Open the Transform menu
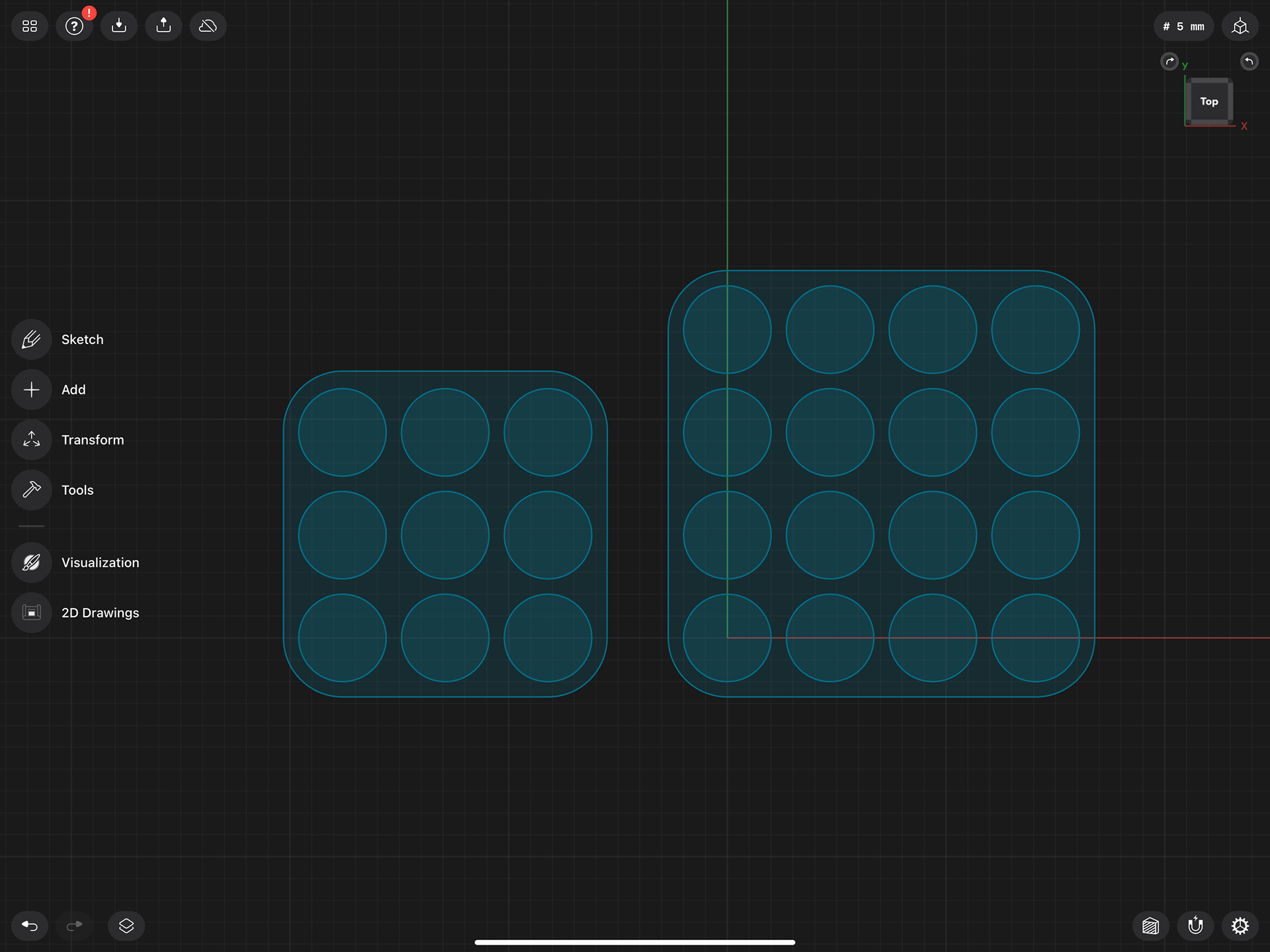Image resolution: width=1270 pixels, height=952 pixels. click(31, 440)
